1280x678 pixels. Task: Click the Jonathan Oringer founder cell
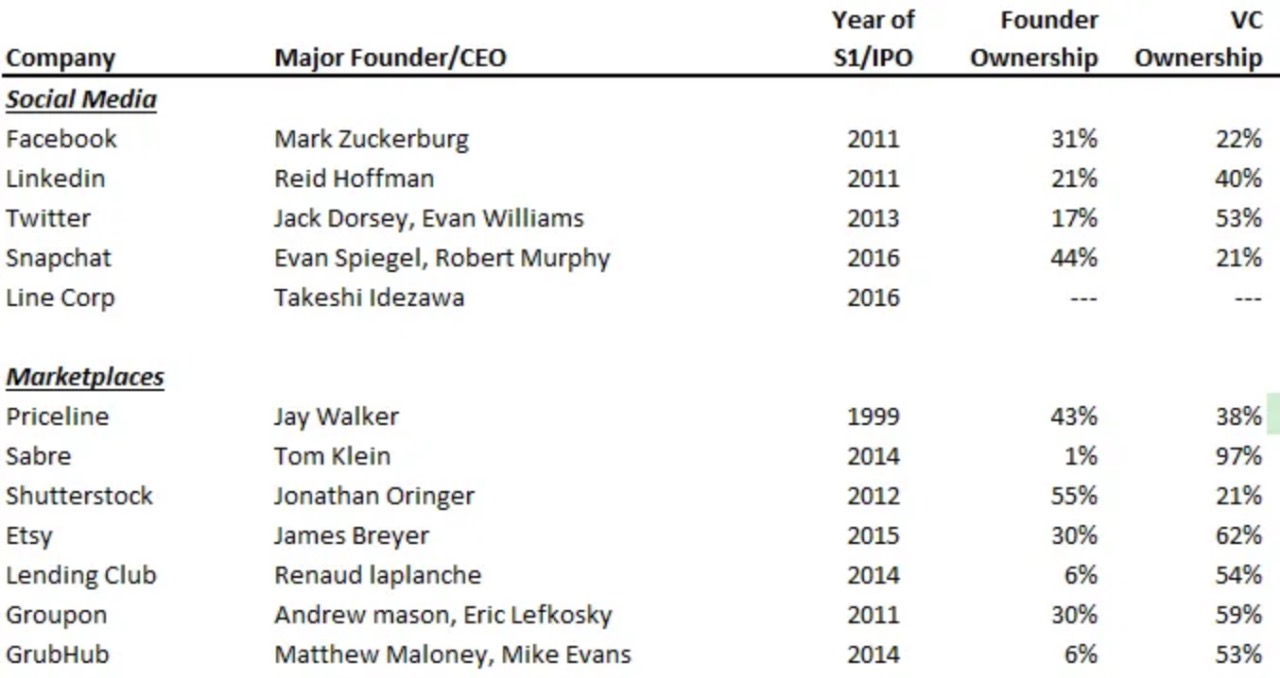click(x=374, y=496)
